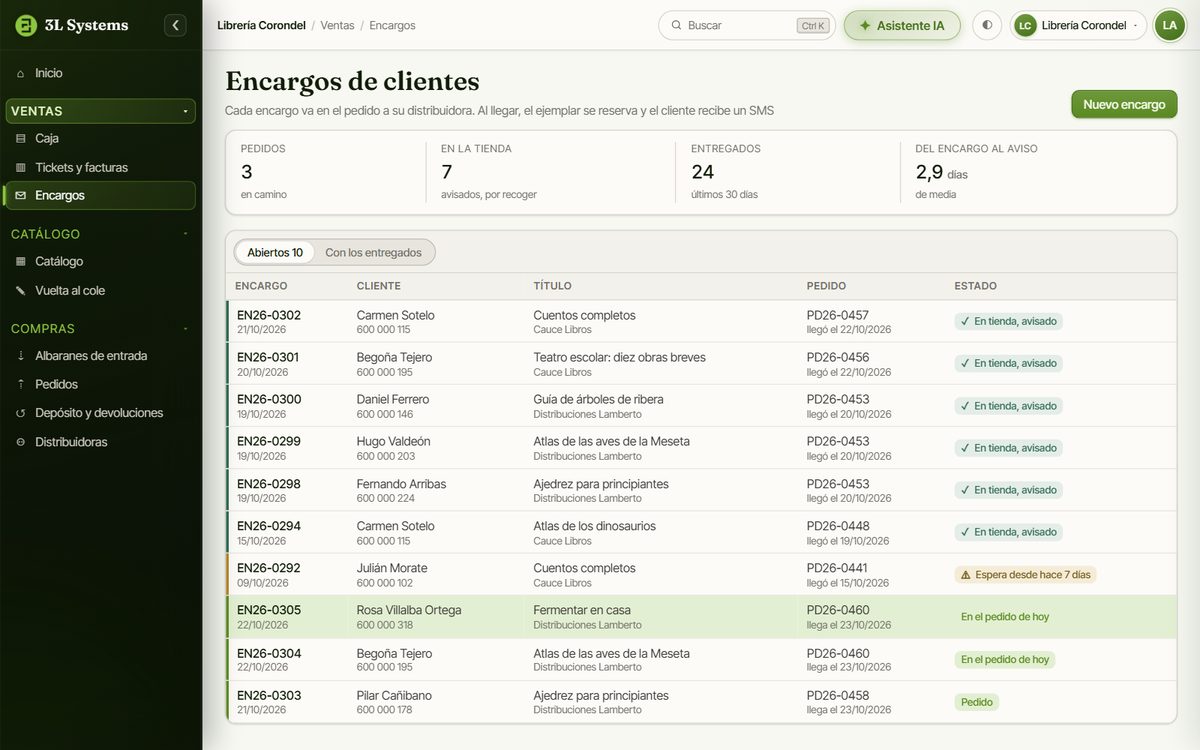Click pedido PD26-0458
Screen dimensions: 1200x750
pyautogui.click(x=838, y=695)
